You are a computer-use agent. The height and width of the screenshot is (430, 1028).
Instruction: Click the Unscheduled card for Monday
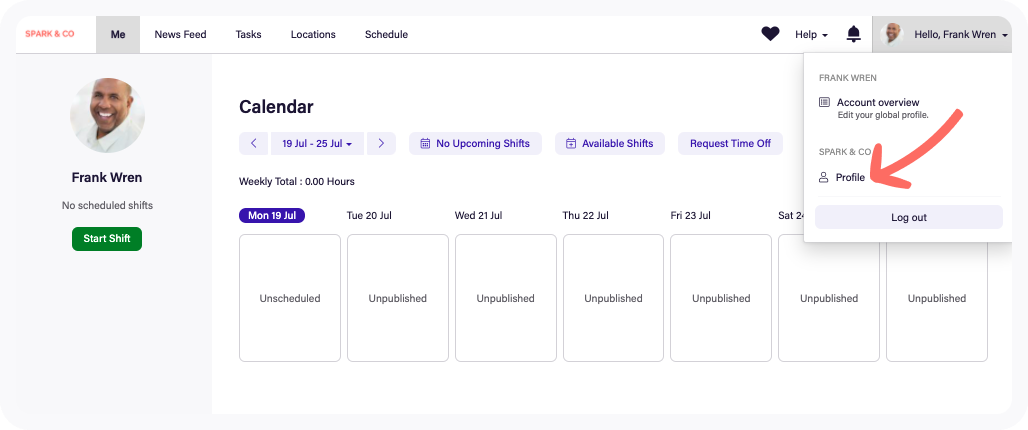tap(290, 298)
